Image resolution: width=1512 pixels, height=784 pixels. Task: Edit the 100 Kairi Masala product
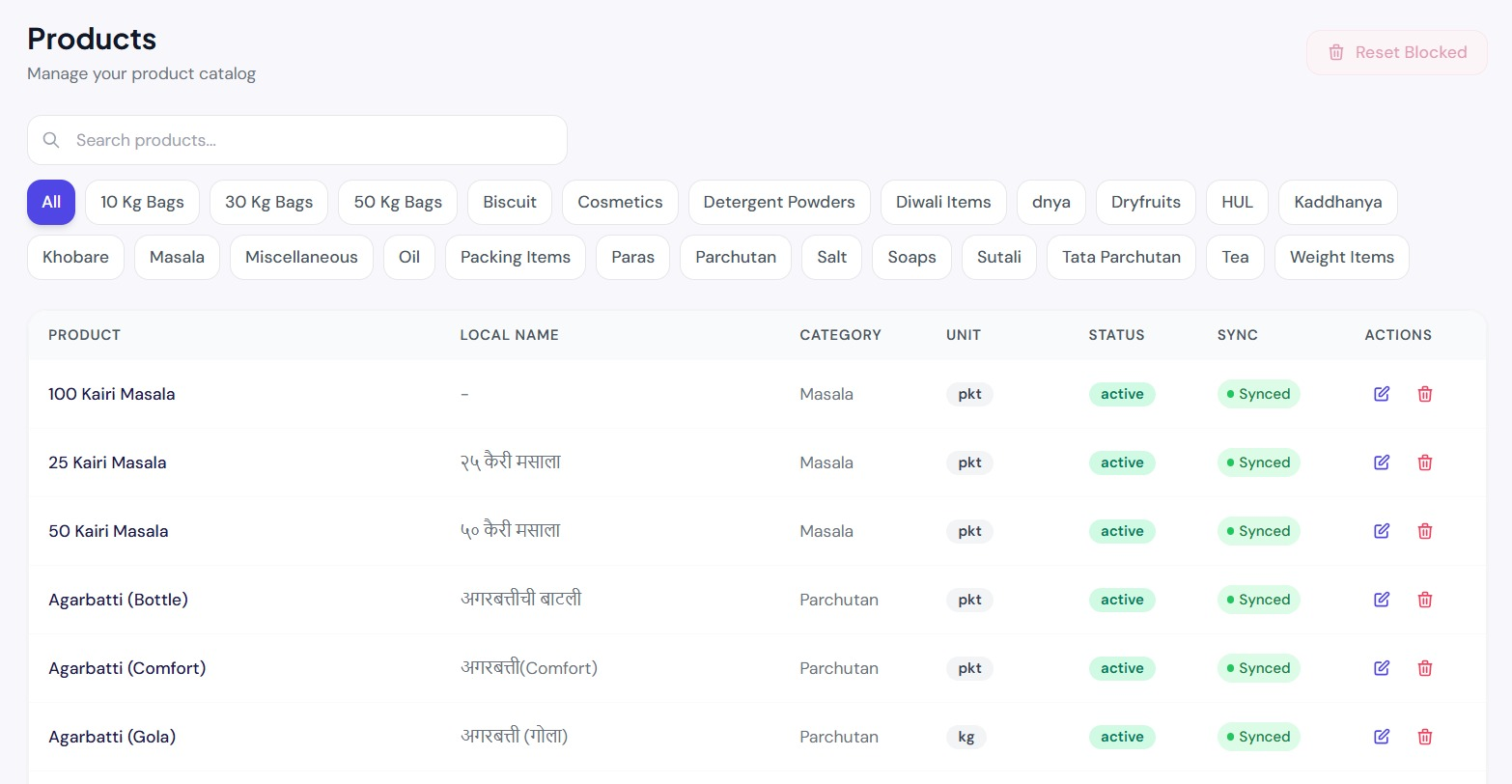pyautogui.click(x=1382, y=394)
